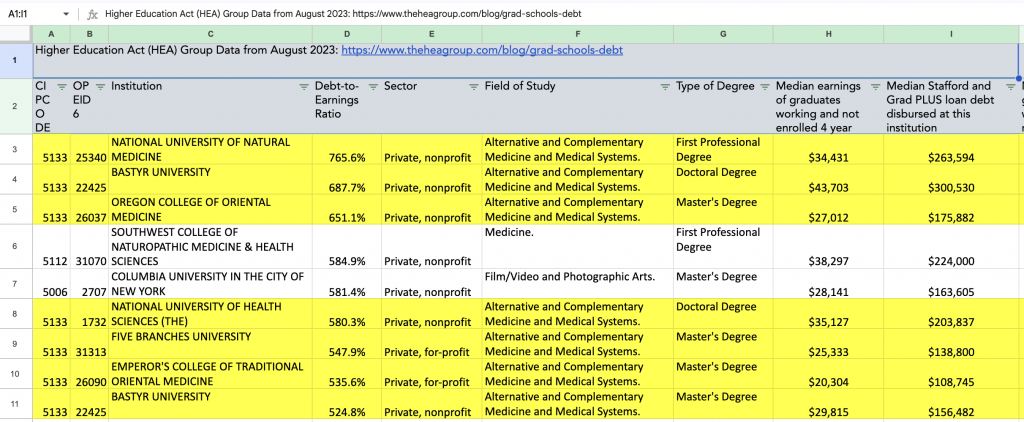The height and width of the screenshot is (422, 1024).
Task: Open the Sector column filter icon
Action: pyautogui.click(x=473, y=87)
